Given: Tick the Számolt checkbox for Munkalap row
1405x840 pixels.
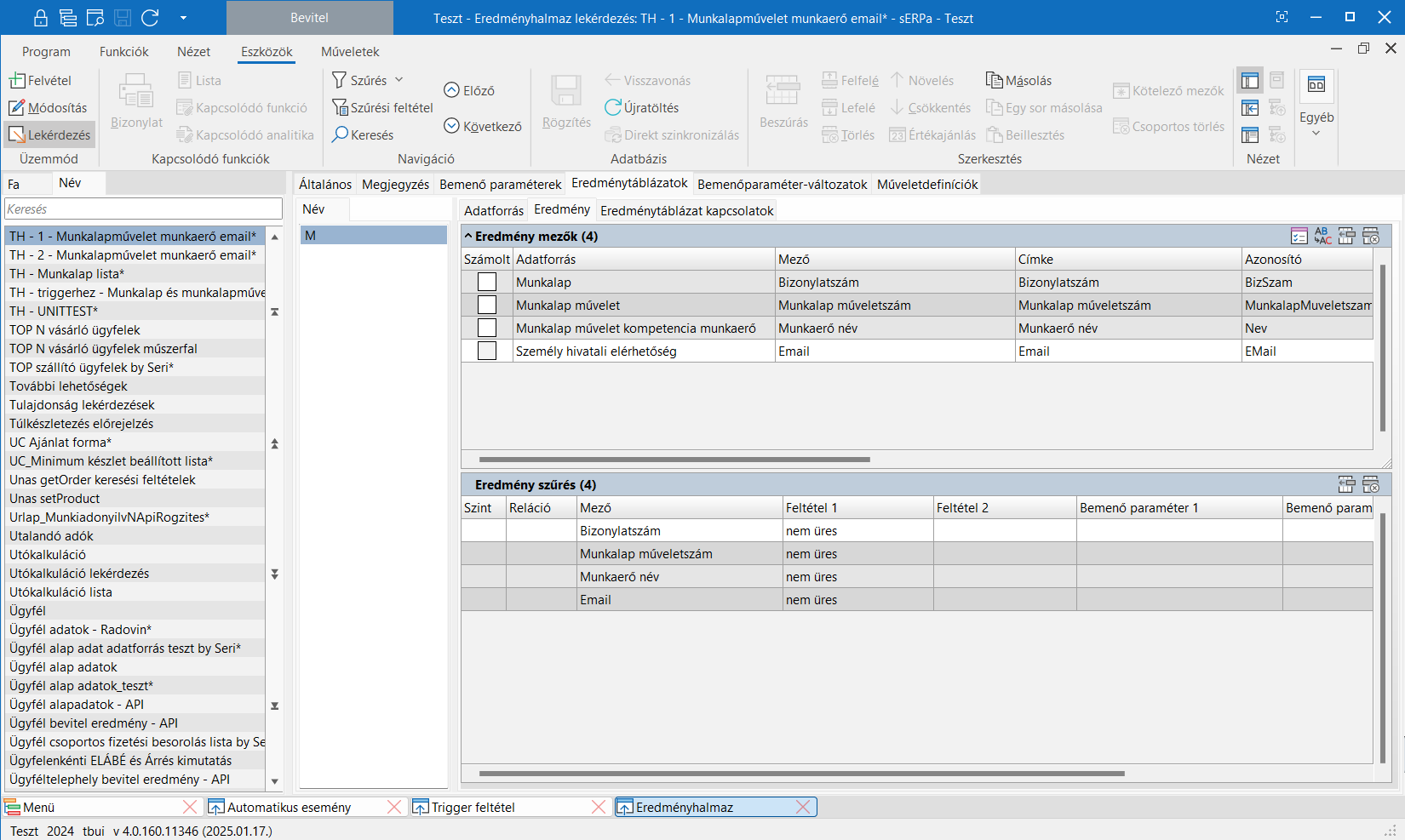Looking at the screenshot, I should [487, 283].
